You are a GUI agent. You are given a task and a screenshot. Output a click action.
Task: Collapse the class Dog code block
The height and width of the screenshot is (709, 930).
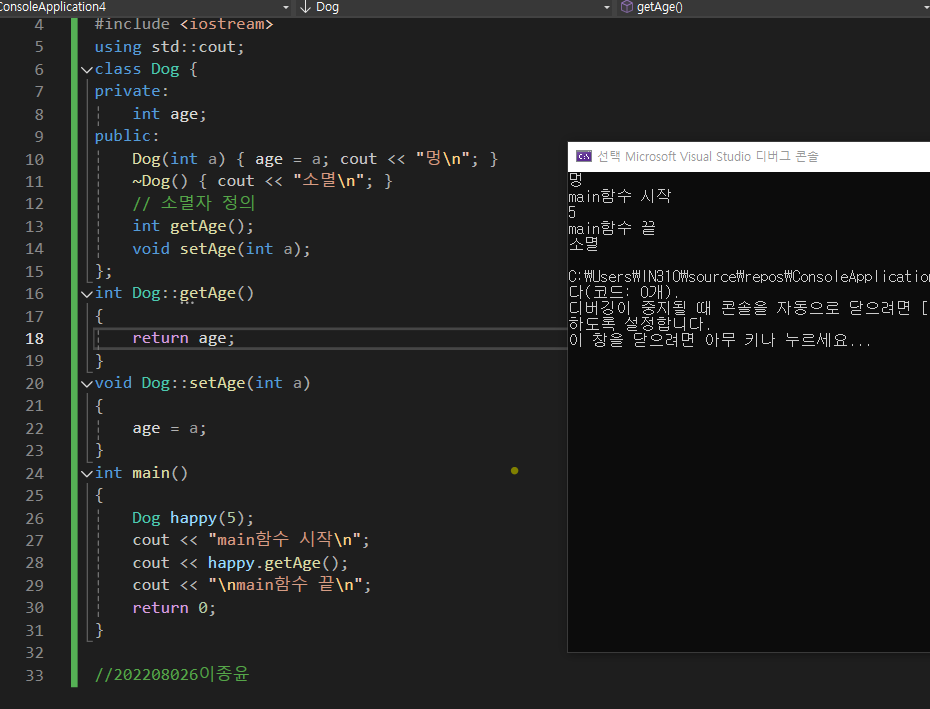87,69
